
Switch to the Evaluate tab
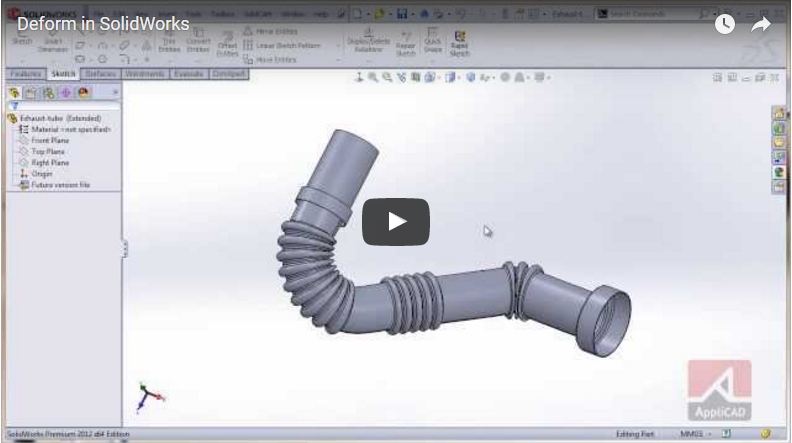188,74
